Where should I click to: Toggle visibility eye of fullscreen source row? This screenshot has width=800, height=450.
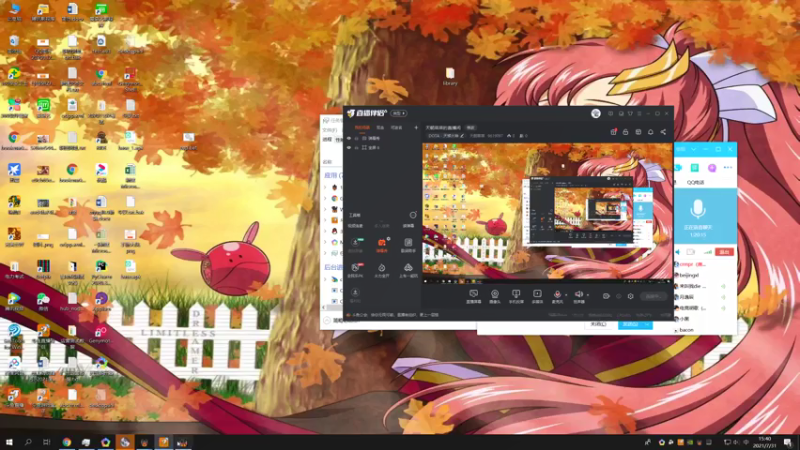(349, 147)
